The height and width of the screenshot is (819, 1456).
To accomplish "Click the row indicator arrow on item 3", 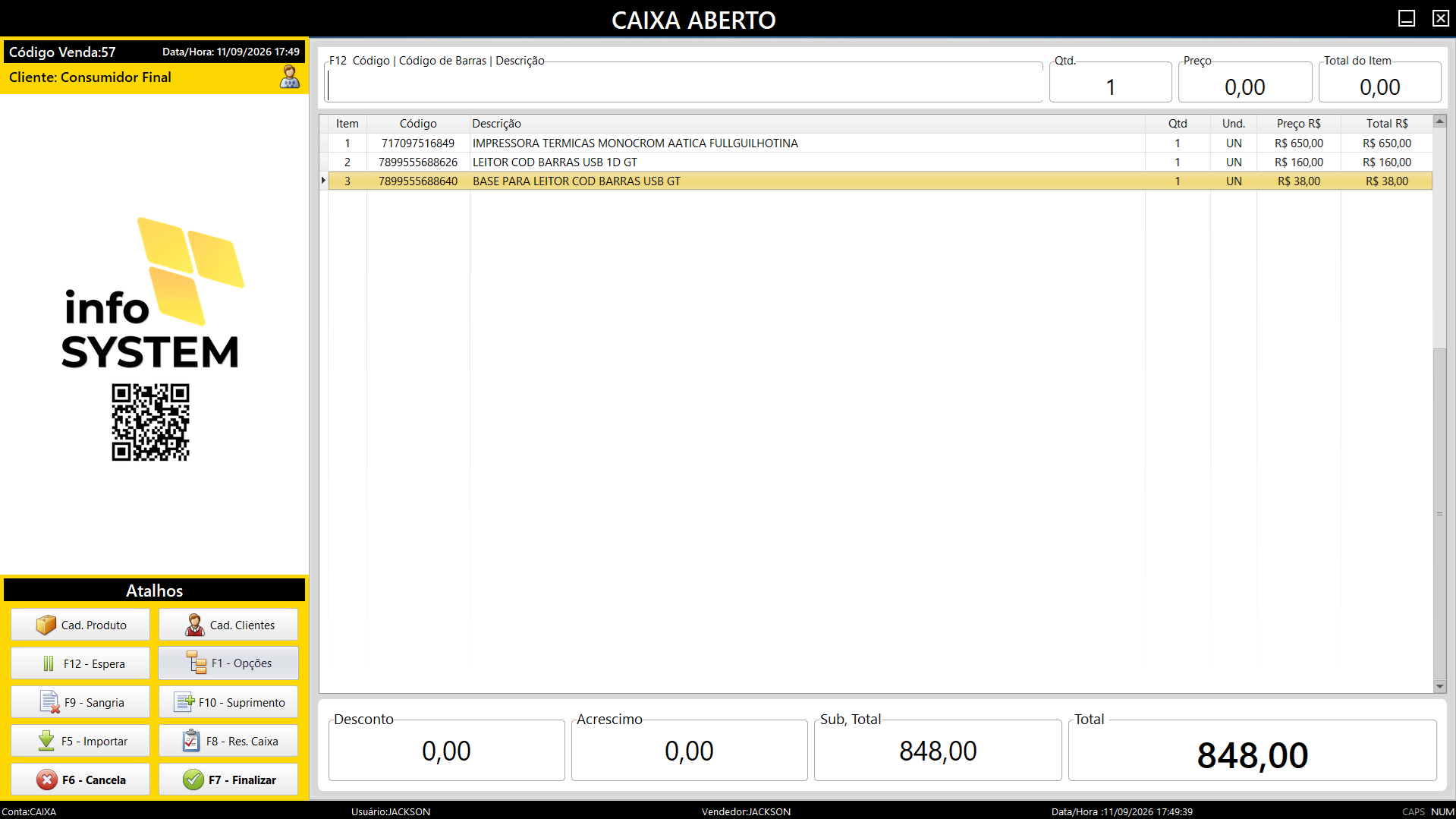I will pyautogui.click(x=324, y=181).
